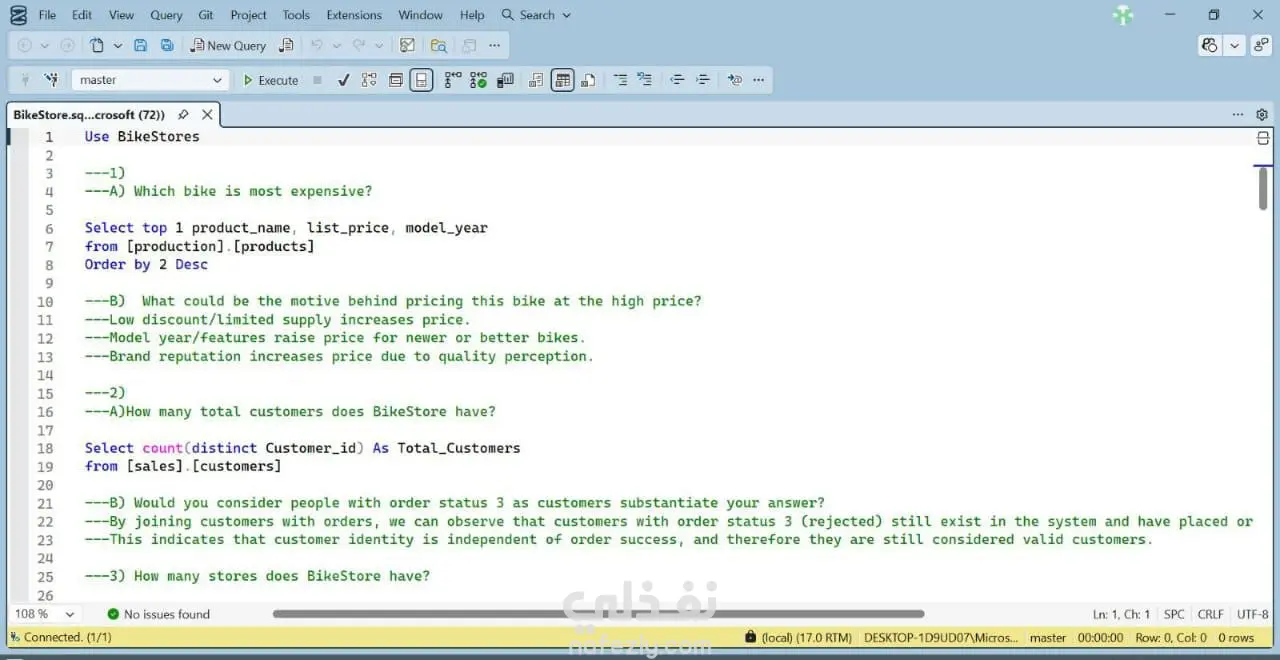Select Results to Text mode
1280x660 pixels.
537,80
